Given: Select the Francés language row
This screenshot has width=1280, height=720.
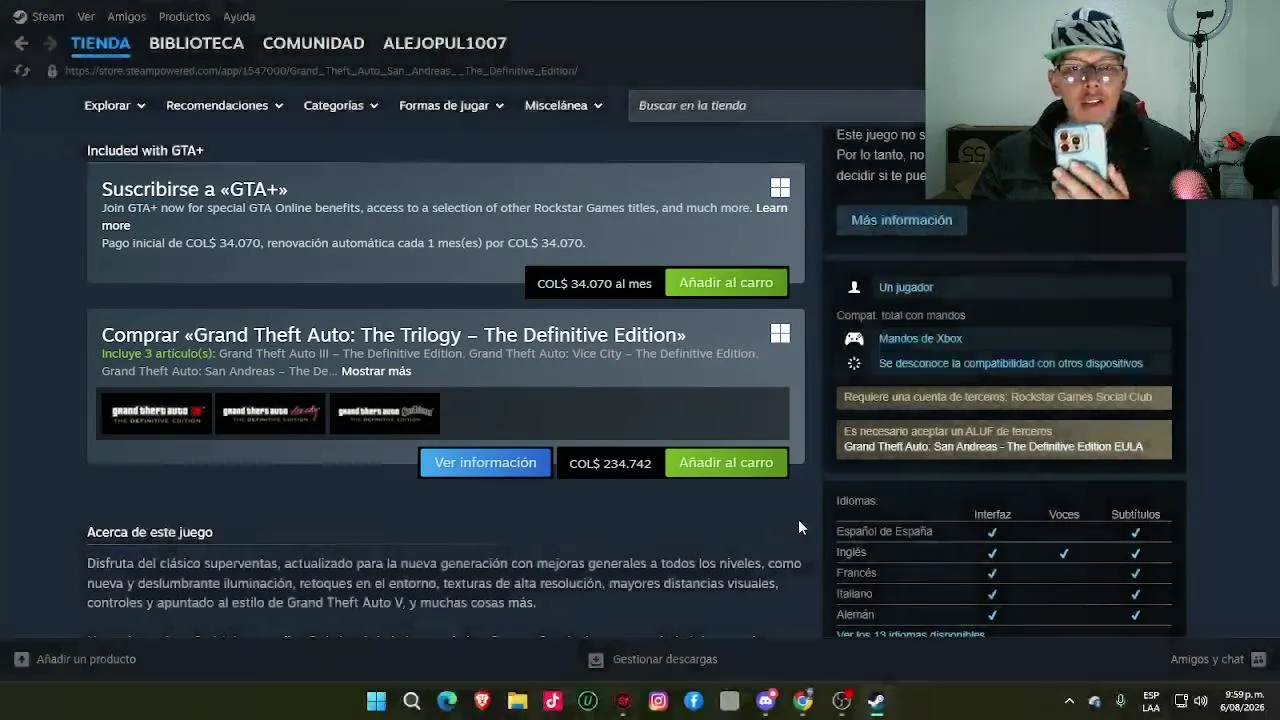Looking at the screenshot, I should point(1003,574).
